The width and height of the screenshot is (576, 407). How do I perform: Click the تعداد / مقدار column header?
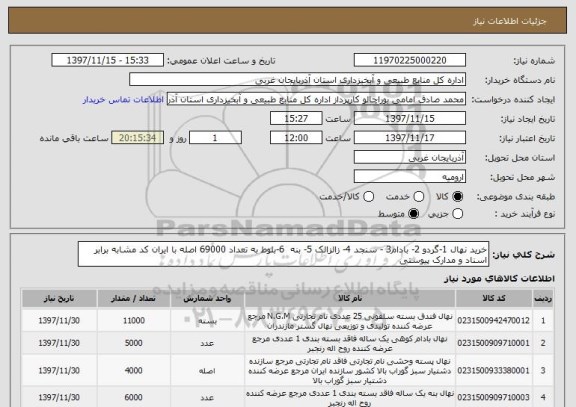pyautogui.click(x=133, y=298)
